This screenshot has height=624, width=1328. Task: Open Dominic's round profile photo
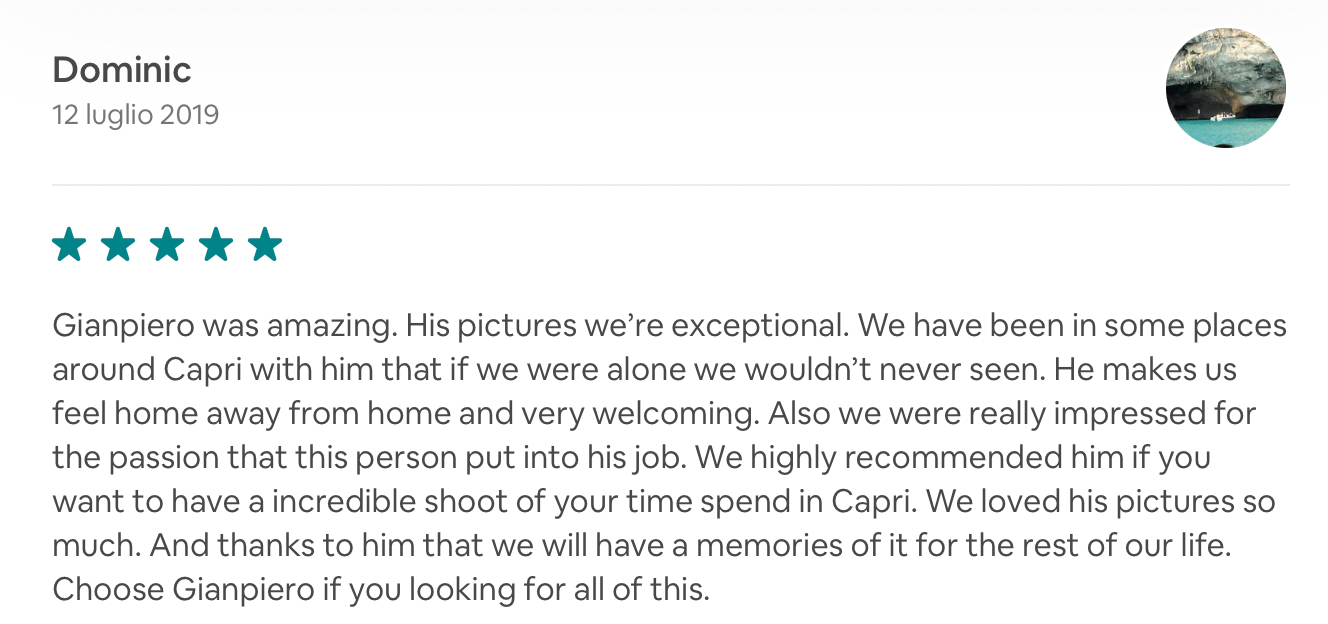coord(1225,88)
